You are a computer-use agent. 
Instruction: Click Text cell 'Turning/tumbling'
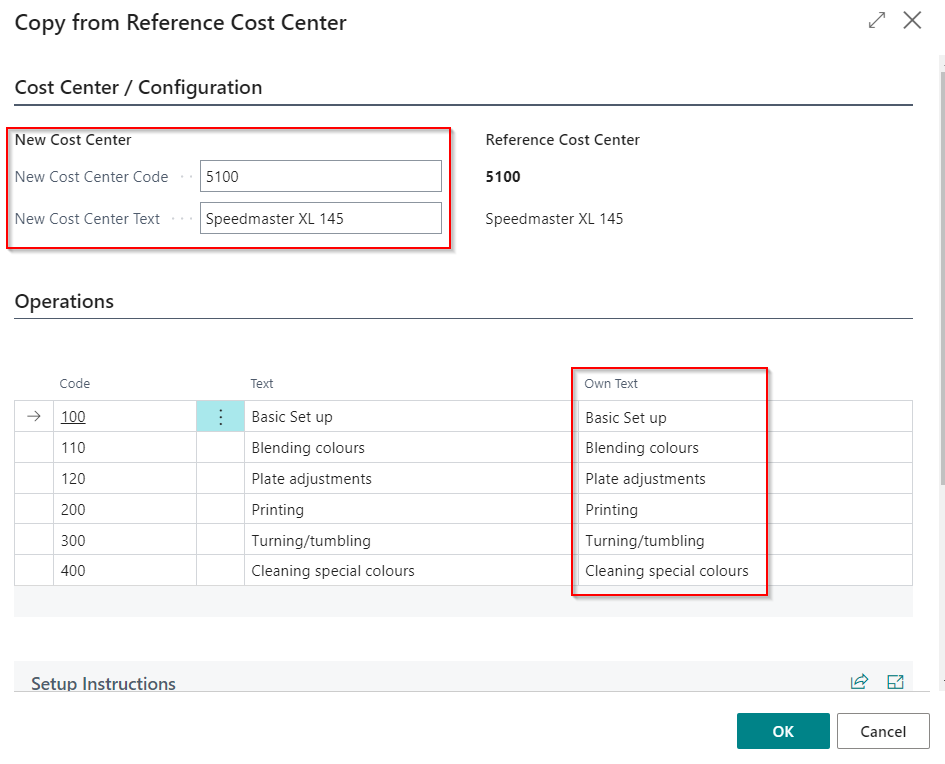tap(411, 540)
